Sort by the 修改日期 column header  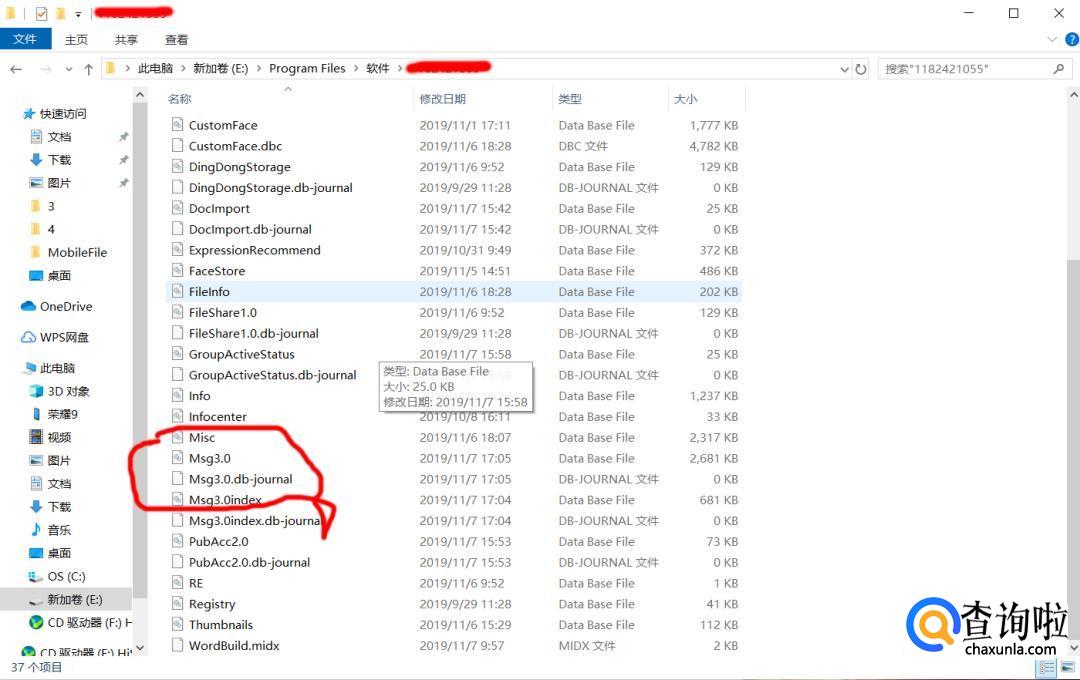(x=442, y=99)
